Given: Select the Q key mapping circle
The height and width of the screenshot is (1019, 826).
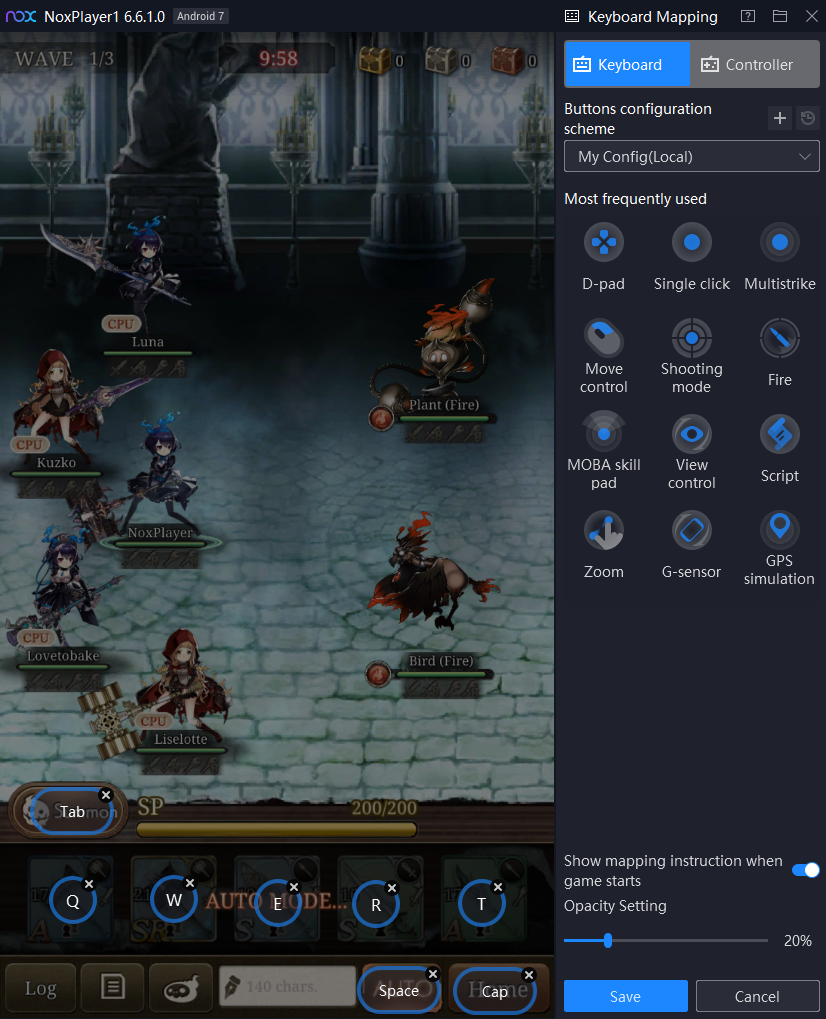Looking at the screenshot, I should 73,901.
